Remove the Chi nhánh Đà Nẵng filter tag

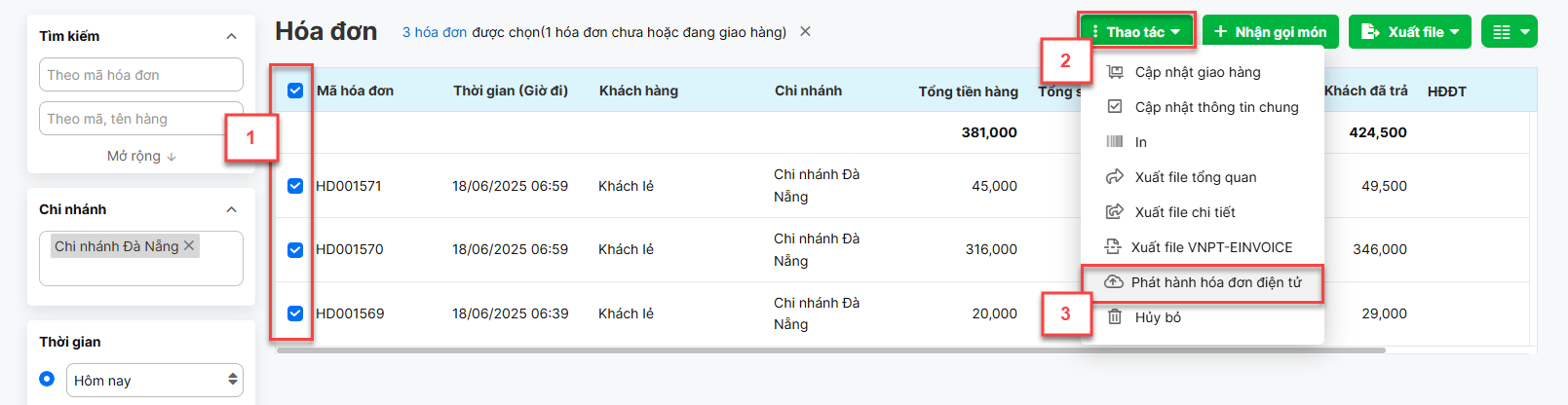coord(189,246)
